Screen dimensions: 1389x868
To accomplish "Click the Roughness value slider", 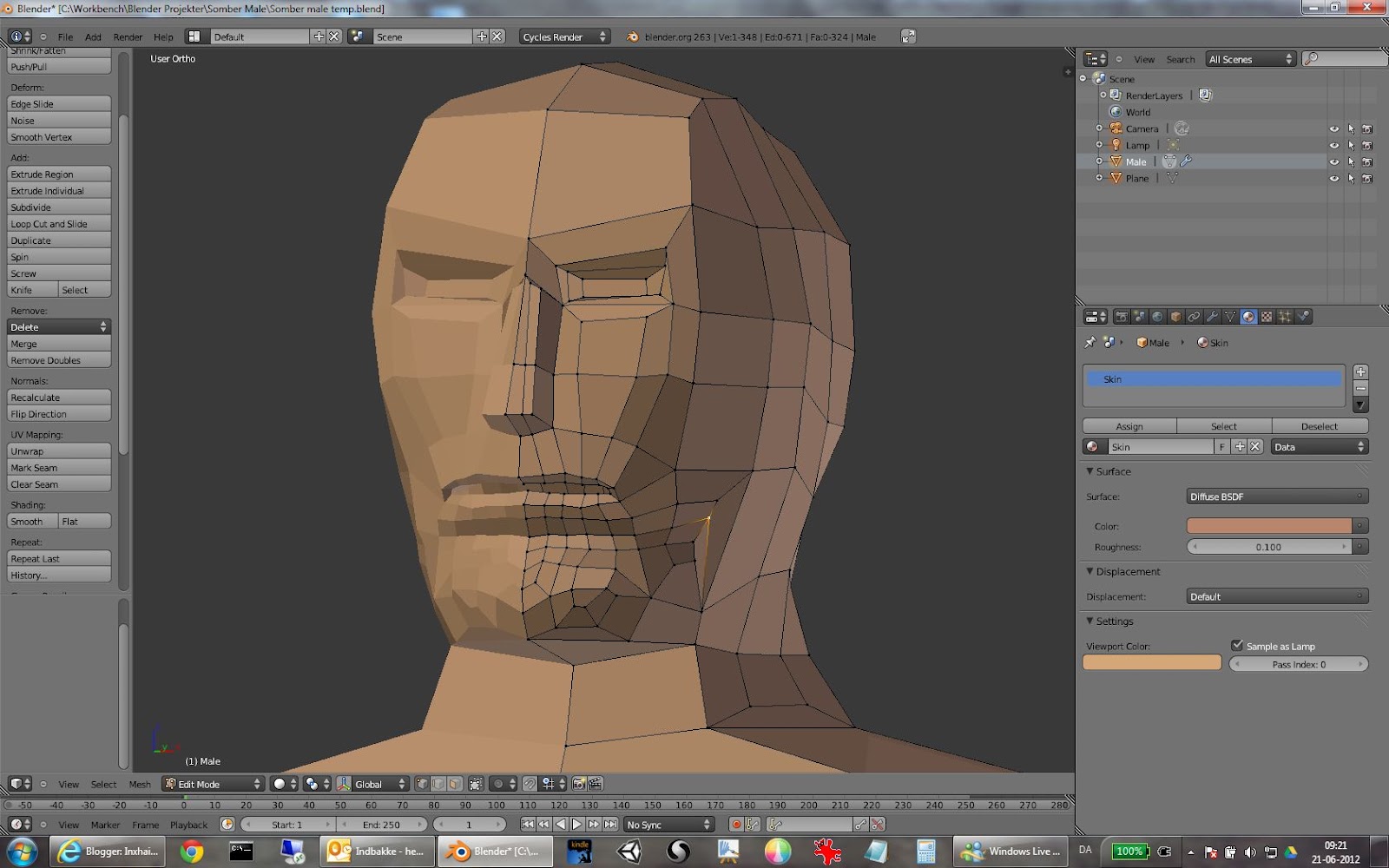I will 1268,547.
